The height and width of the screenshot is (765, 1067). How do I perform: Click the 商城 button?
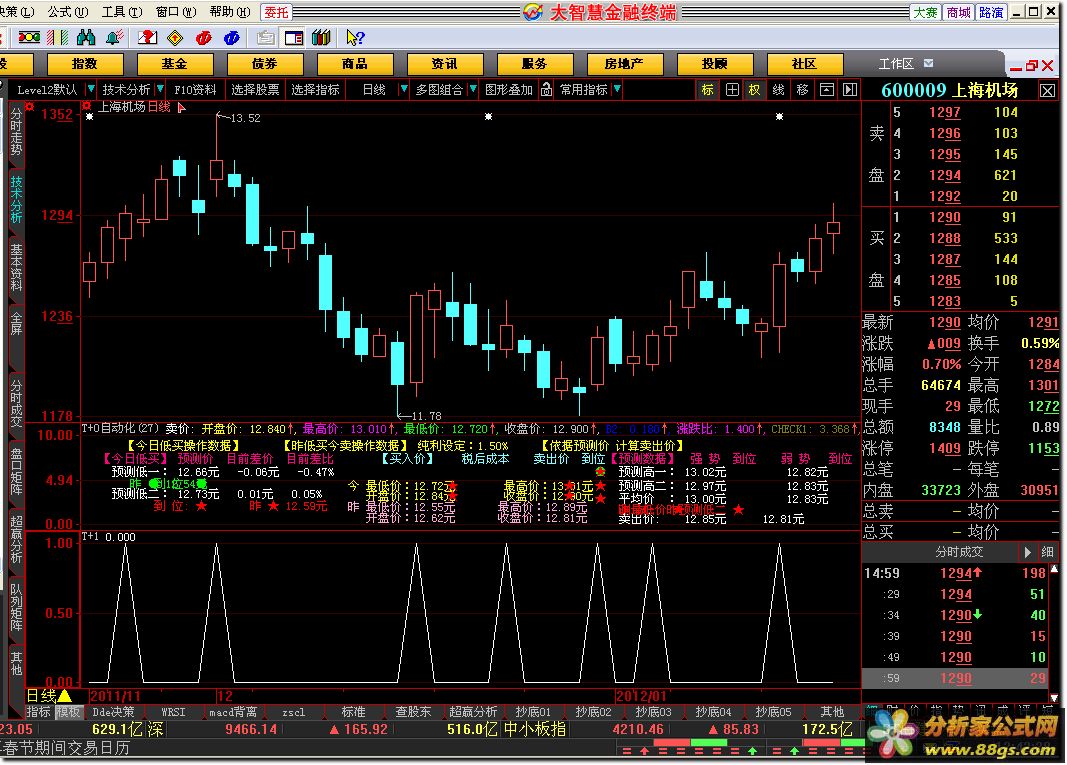pyautogui.click(x=958, y=12)
